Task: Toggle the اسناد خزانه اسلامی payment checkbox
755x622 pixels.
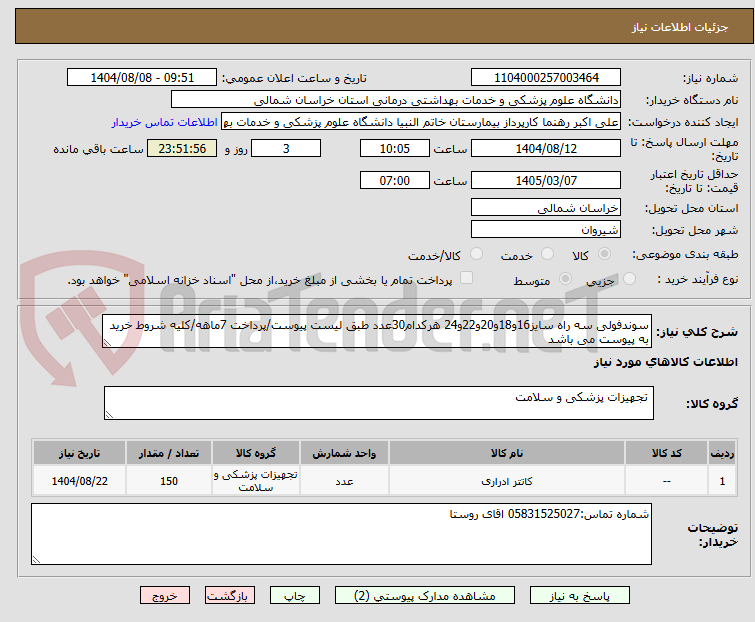Action: pyautogui.click(x=466, y=281)
